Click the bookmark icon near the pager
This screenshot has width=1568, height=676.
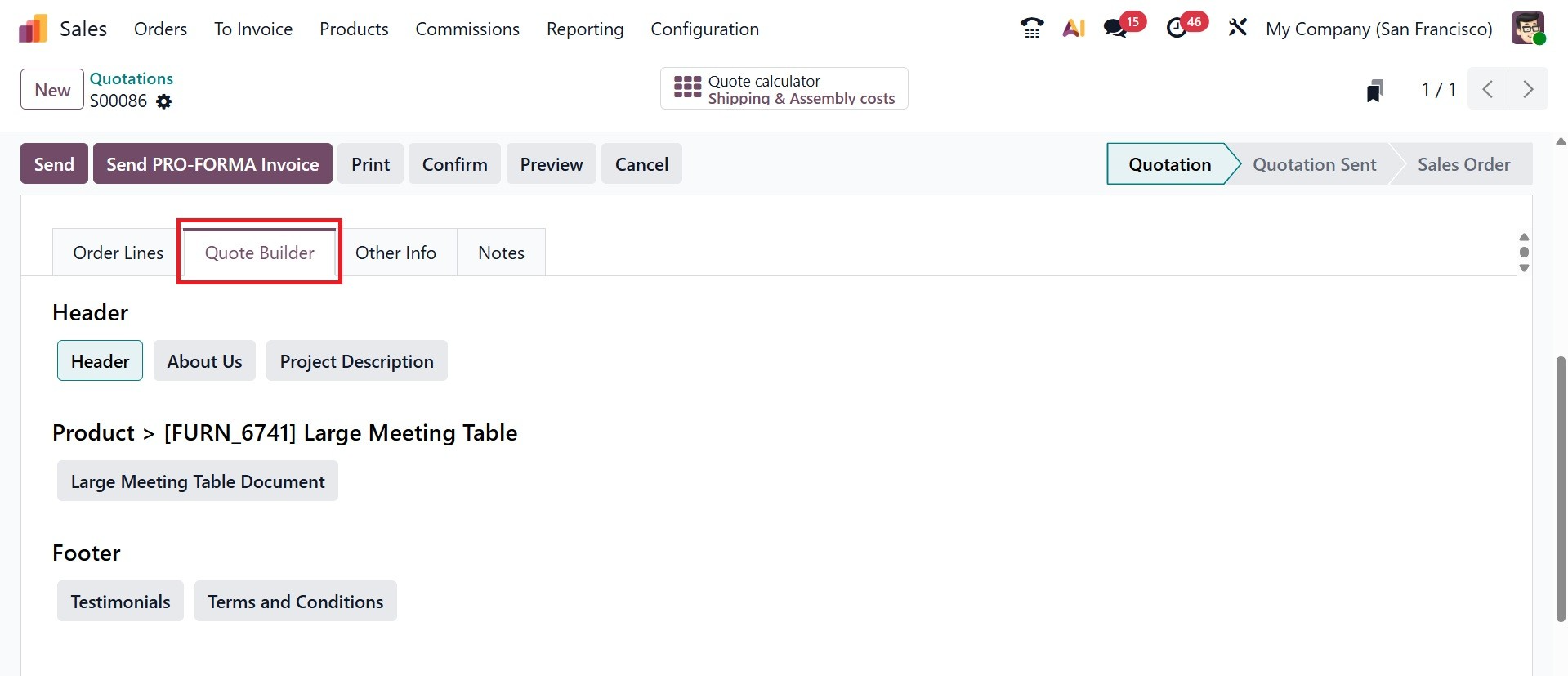click(1375, 90)
